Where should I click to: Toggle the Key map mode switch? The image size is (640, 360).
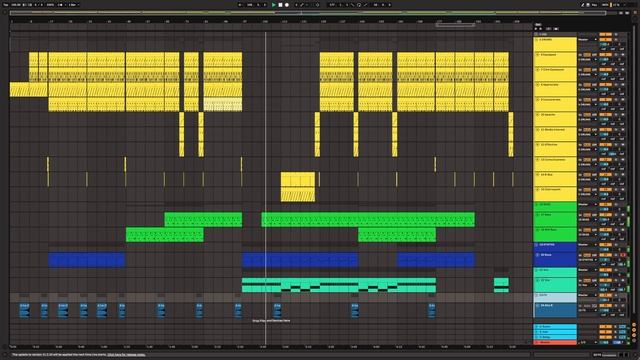594,5
